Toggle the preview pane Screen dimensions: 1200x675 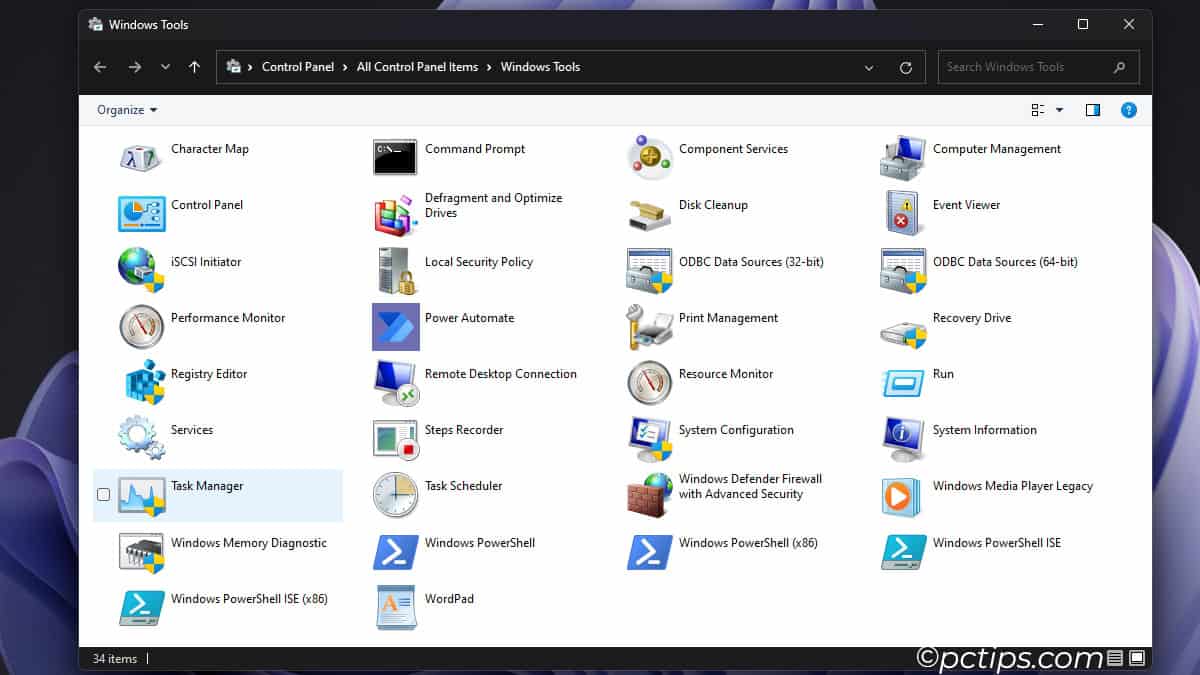(1092, 110)
